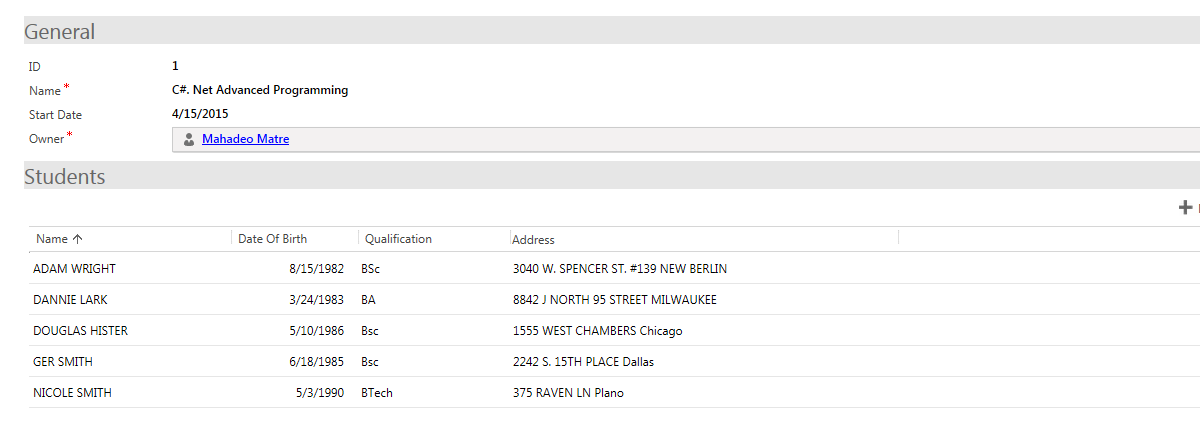Click the Start Date value 4/15/2015
Viewport: 1200px width, 429px height.
[x=200, y=114]
